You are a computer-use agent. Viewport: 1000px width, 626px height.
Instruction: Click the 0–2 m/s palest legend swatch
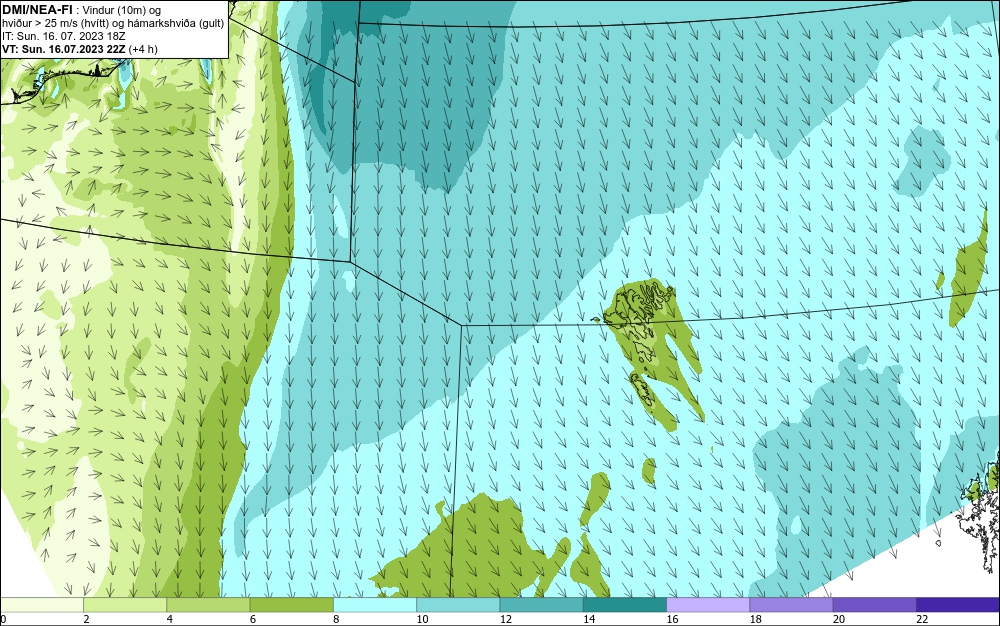click(41, 605)
